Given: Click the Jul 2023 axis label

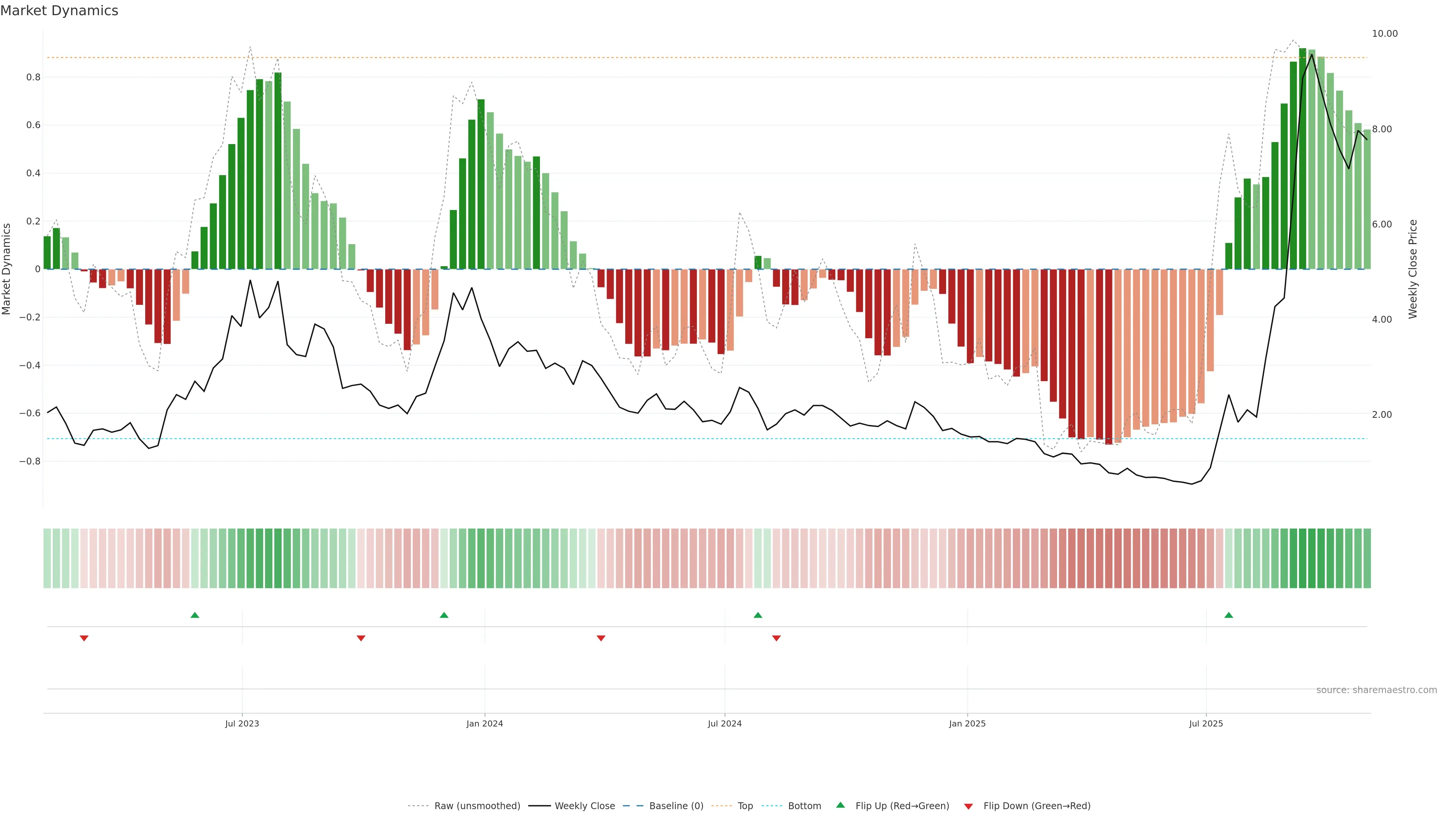Looking at the screenshot, I should tap(242, 723).
